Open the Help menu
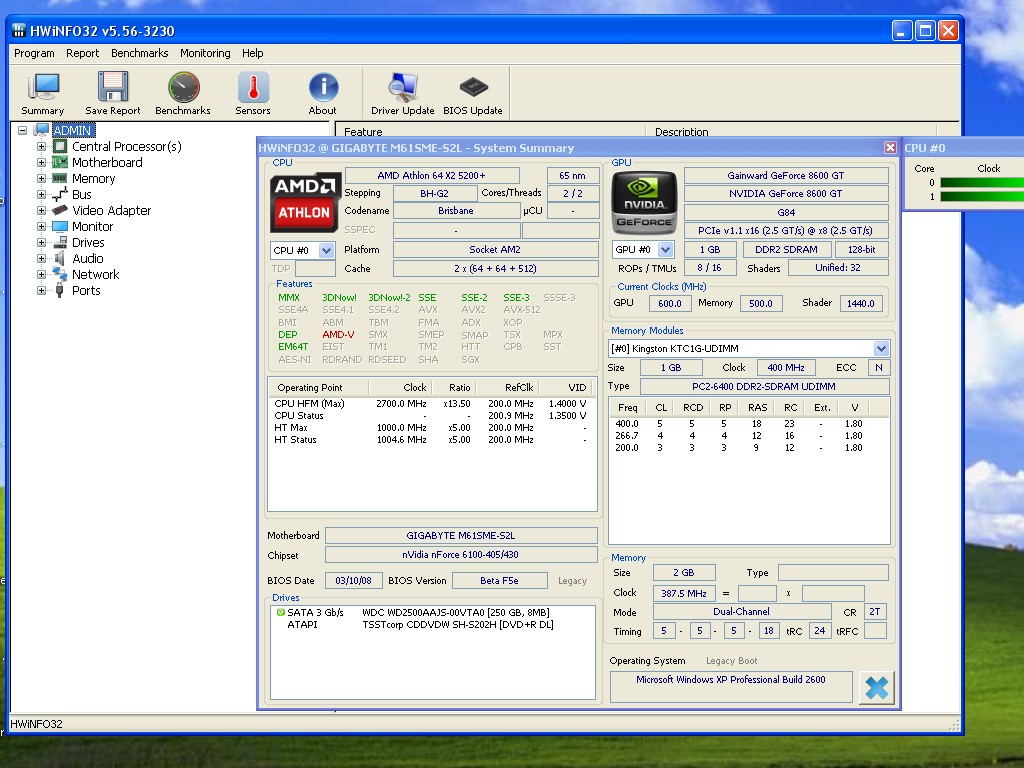Viewport: 1024px width, 768px height. [252, 53]
